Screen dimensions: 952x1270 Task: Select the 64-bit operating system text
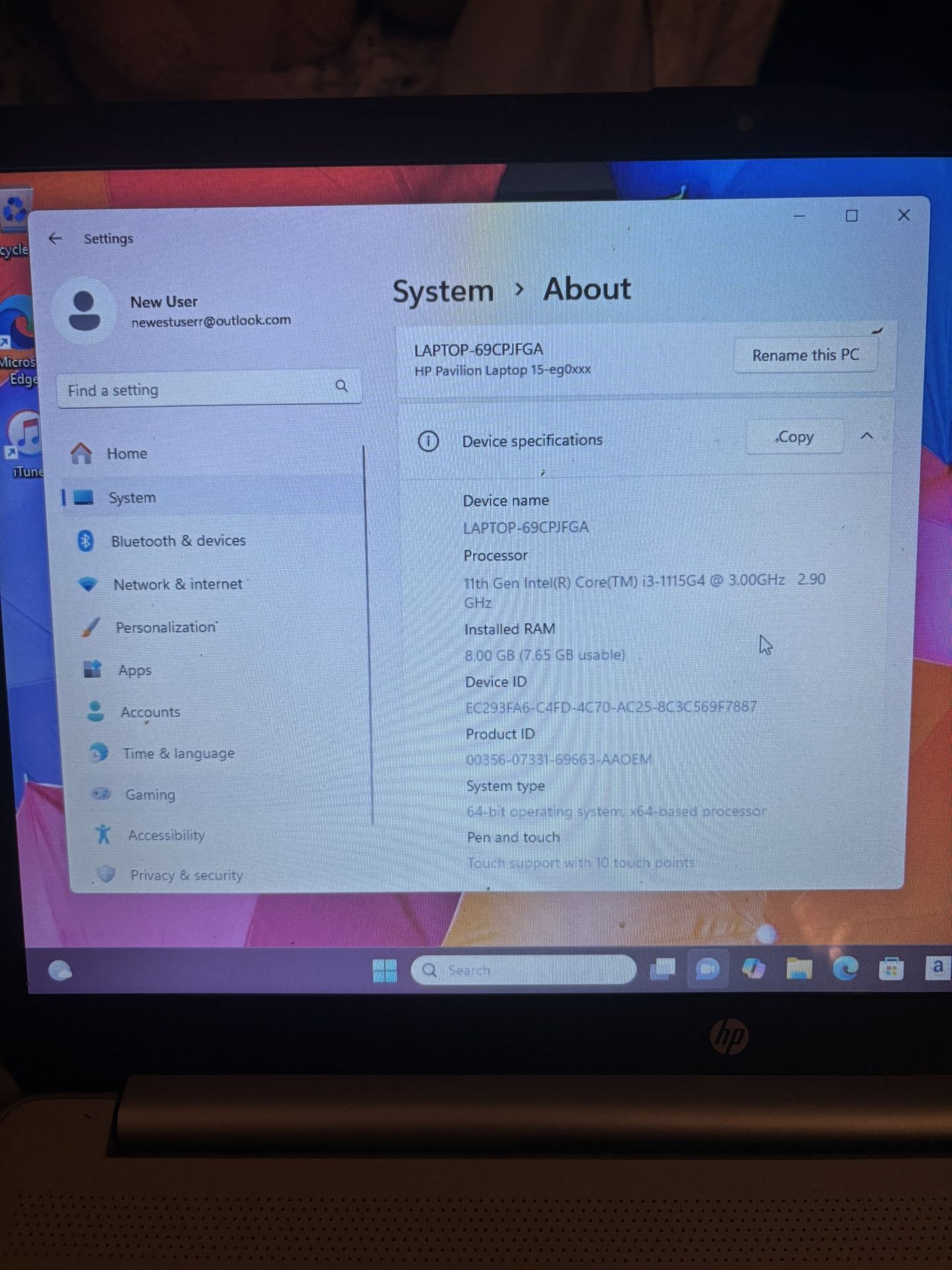coord(616,811)
